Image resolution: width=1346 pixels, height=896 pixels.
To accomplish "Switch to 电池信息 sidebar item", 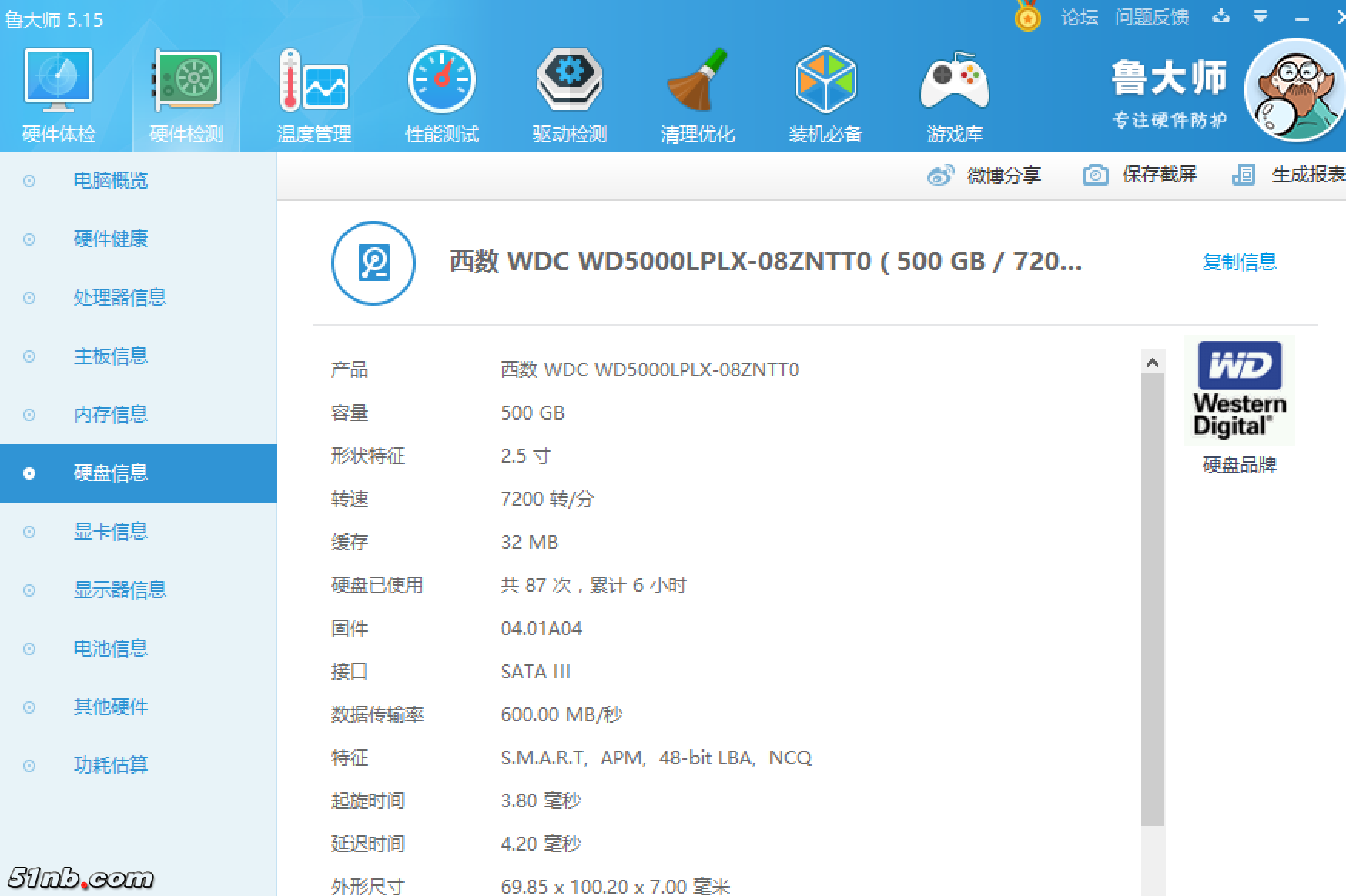I will pyautogui.click(x=111, y=649).
